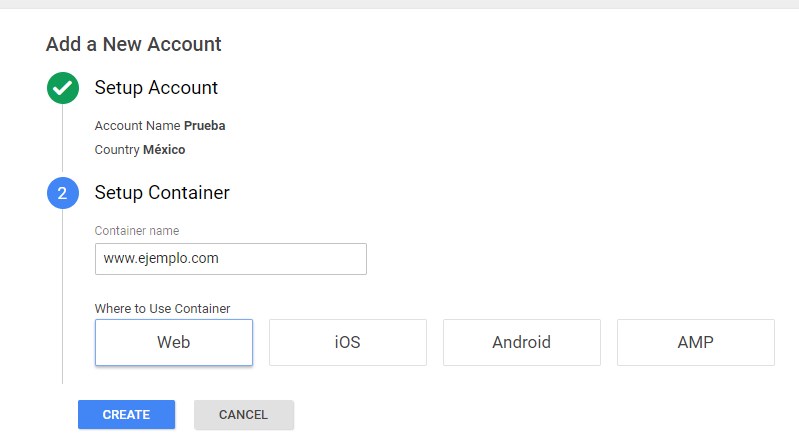The width and height of the screenshot is (799, 447).
Task: Cancel the new account setup
Action: tap(244, 414)
